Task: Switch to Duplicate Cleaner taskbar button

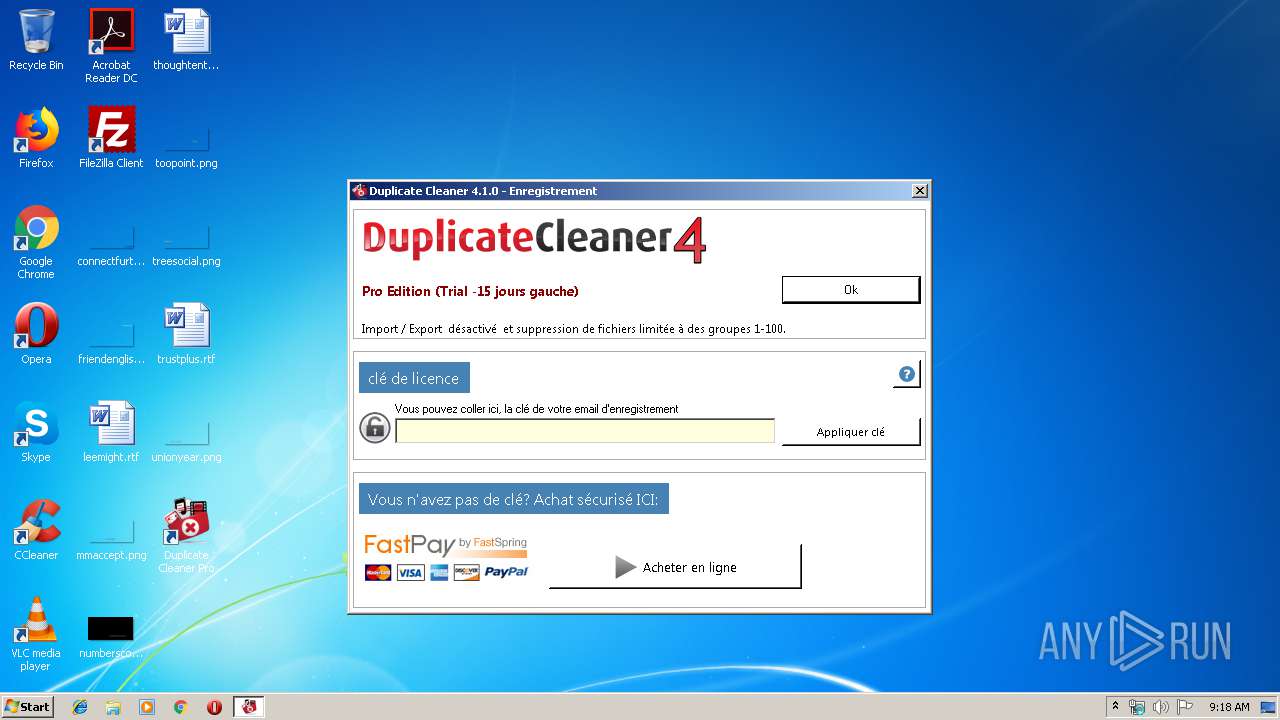Action: pyautogui.click(x=249, y=707)
